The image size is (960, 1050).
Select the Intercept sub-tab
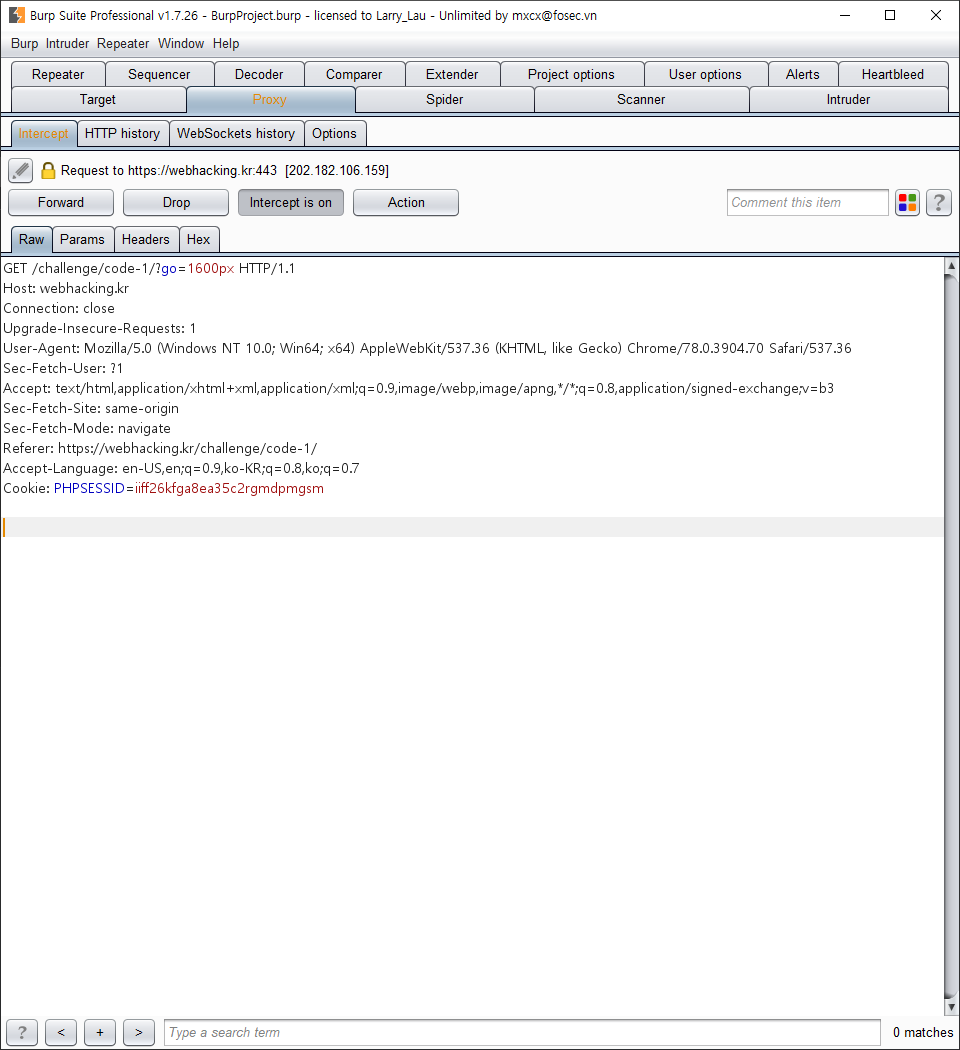pos(44,133)
